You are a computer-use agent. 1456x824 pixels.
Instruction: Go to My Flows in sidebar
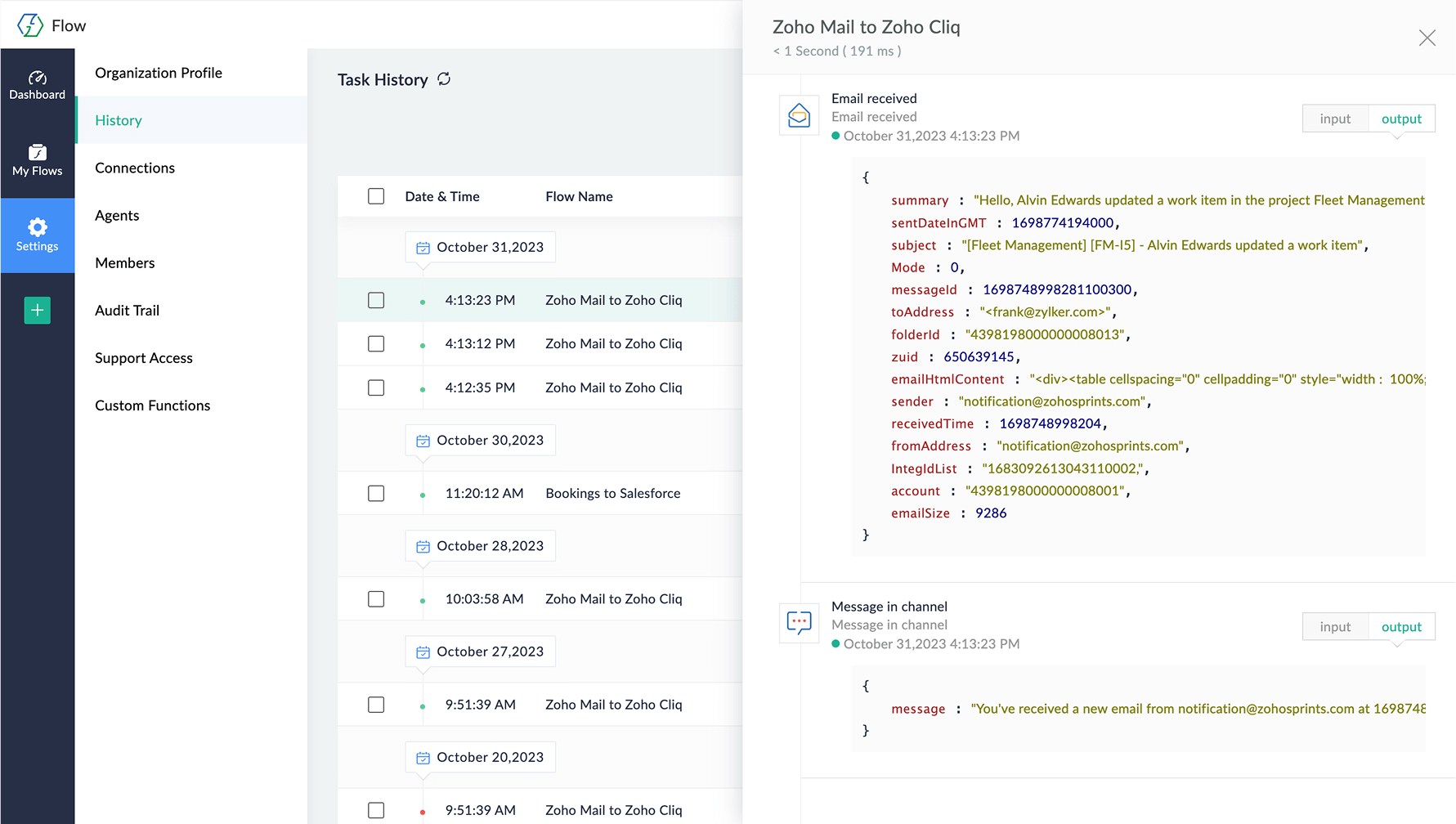point(37,160)
